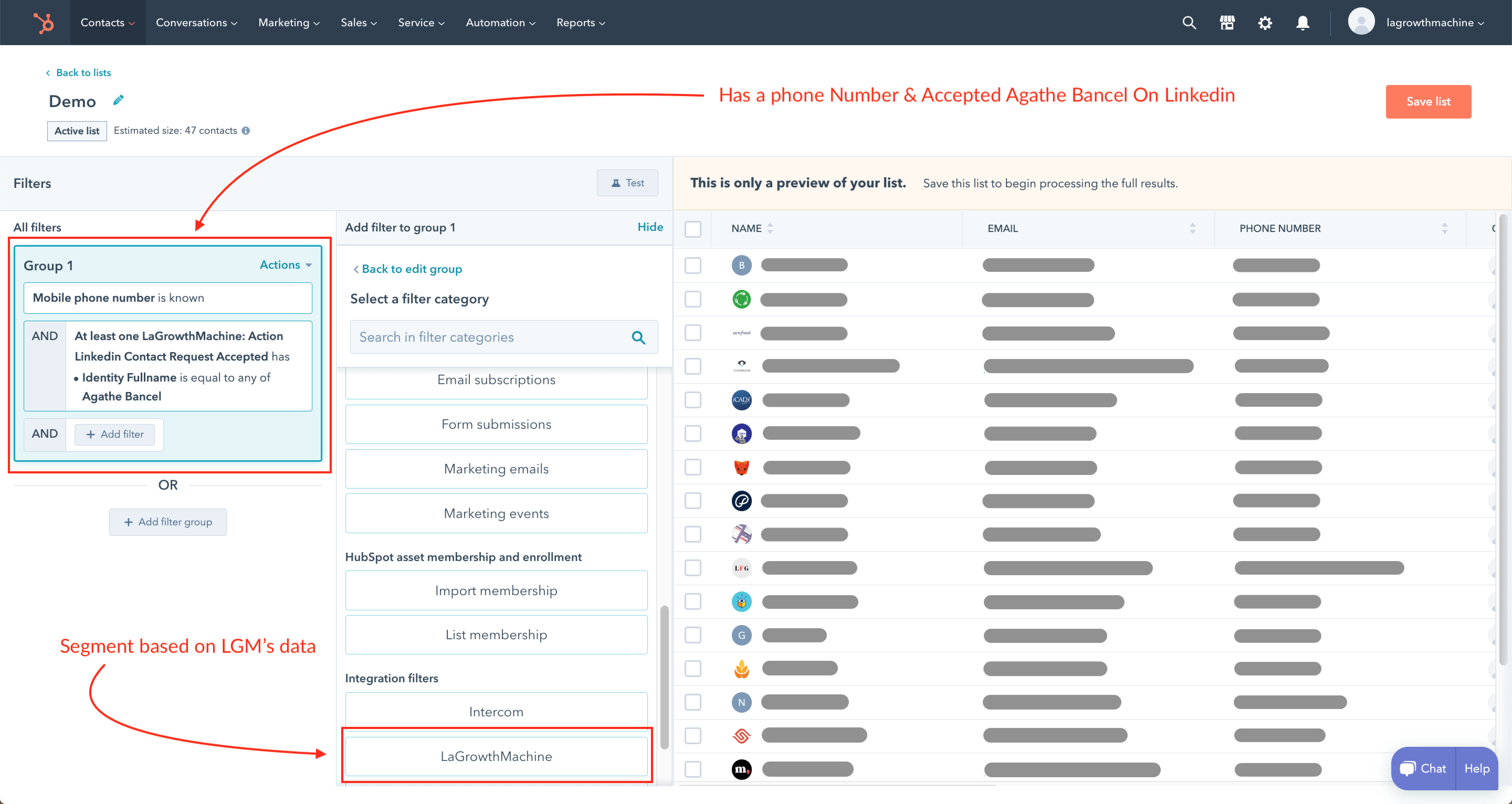Click the HubSpot sprocket logo

[x=44, y=23]
